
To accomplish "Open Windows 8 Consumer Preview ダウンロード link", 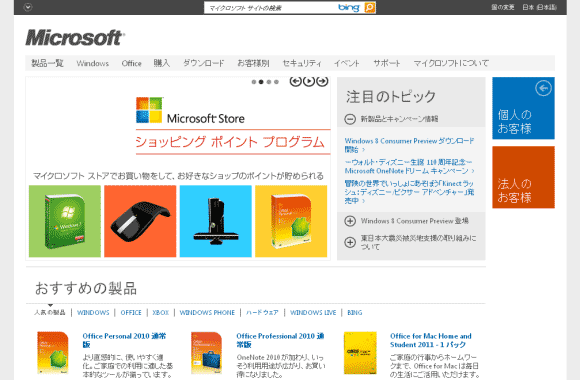I will 409,145.
